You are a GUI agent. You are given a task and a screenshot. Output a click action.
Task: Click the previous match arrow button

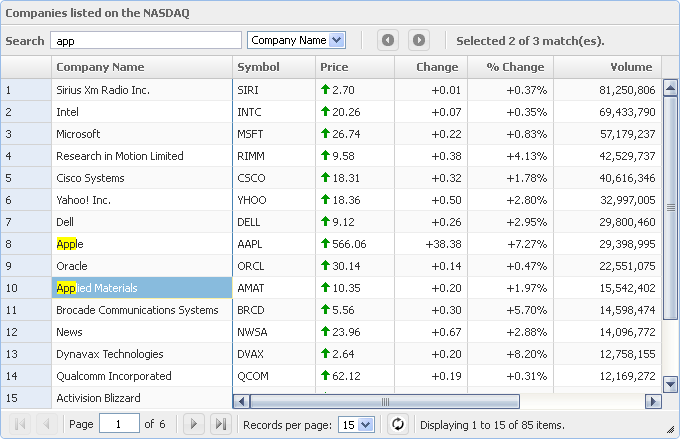click(388, 40)
